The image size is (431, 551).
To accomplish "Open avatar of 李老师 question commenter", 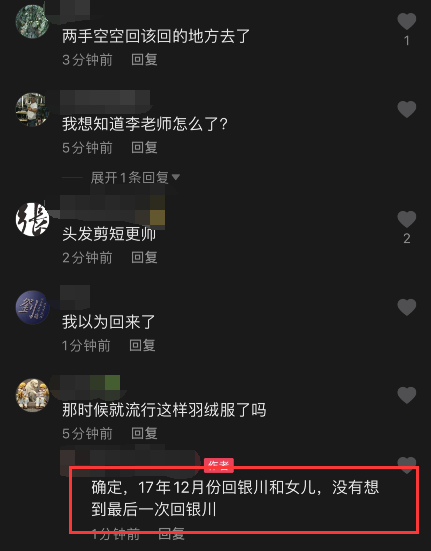I will pos(32,110).
